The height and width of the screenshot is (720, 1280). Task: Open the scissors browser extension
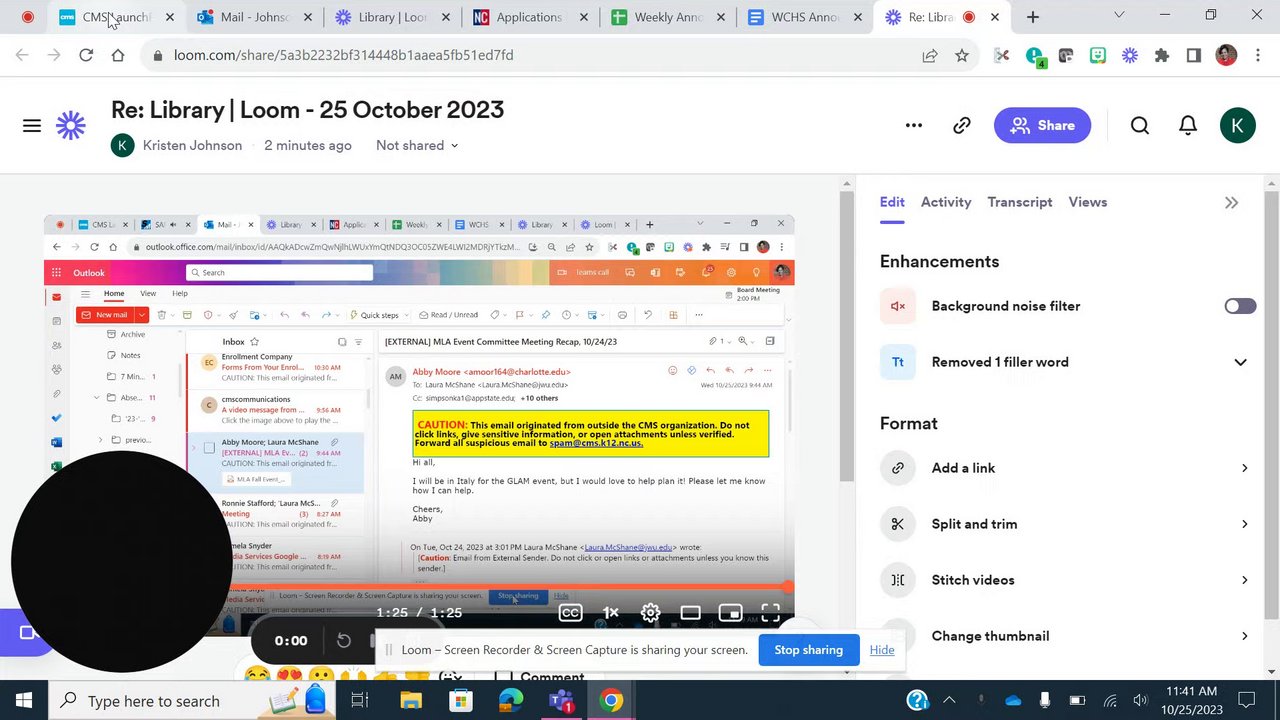pyautogui.click(x=1002, y=55)
